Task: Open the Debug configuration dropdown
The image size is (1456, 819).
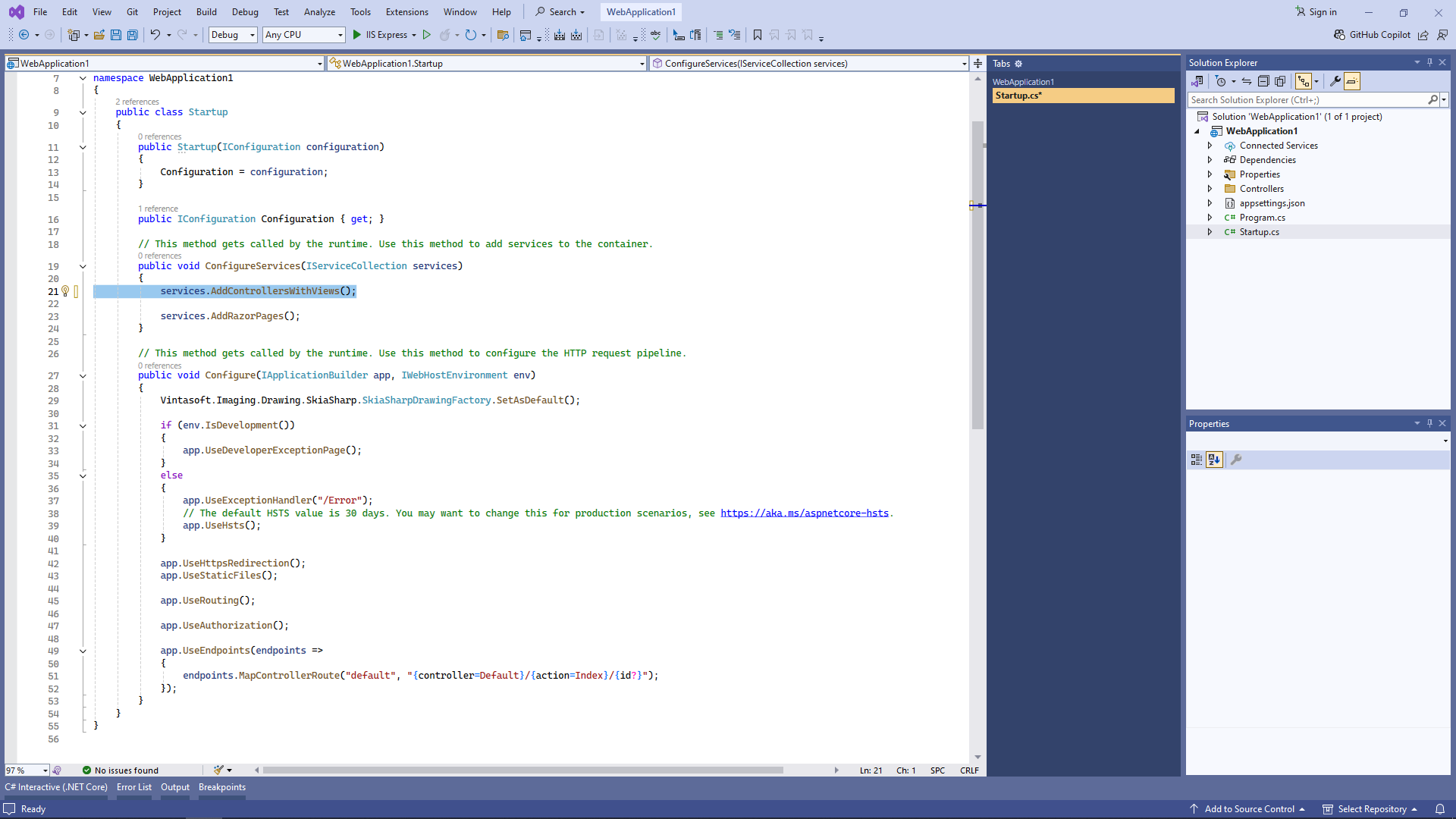Action: point(233,35)
